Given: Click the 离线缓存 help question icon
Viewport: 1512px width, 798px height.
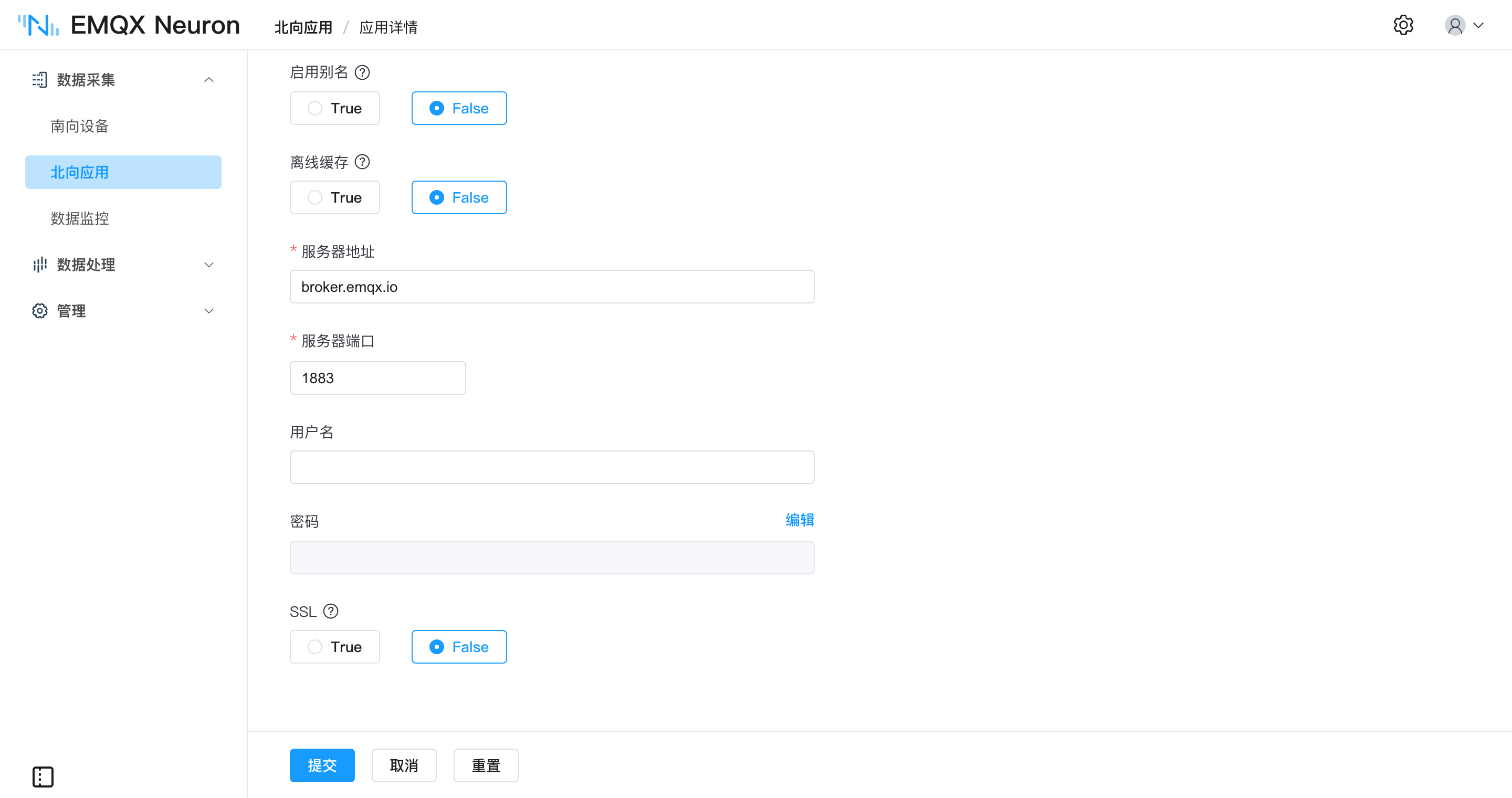Looking at the screenshot, I should pos(362,161).
